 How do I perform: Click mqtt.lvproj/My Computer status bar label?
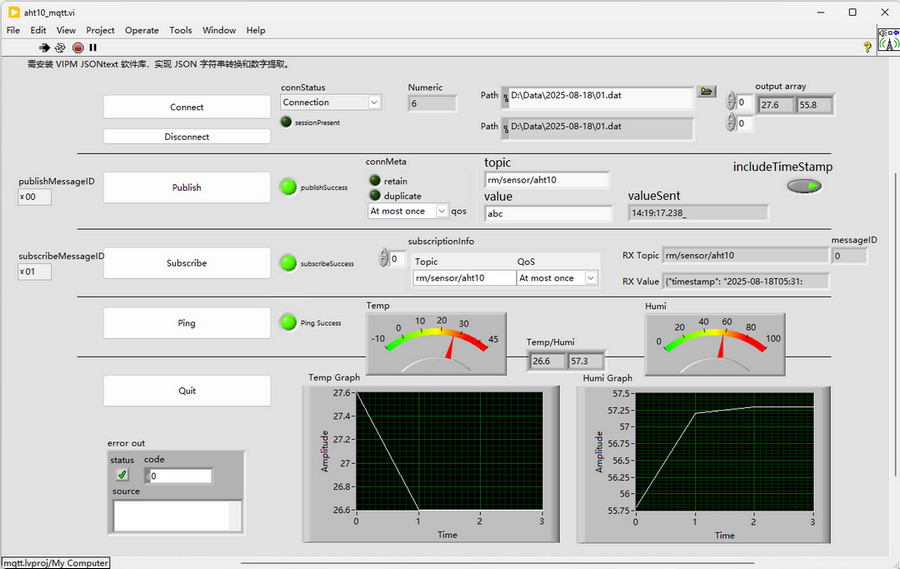56,563
